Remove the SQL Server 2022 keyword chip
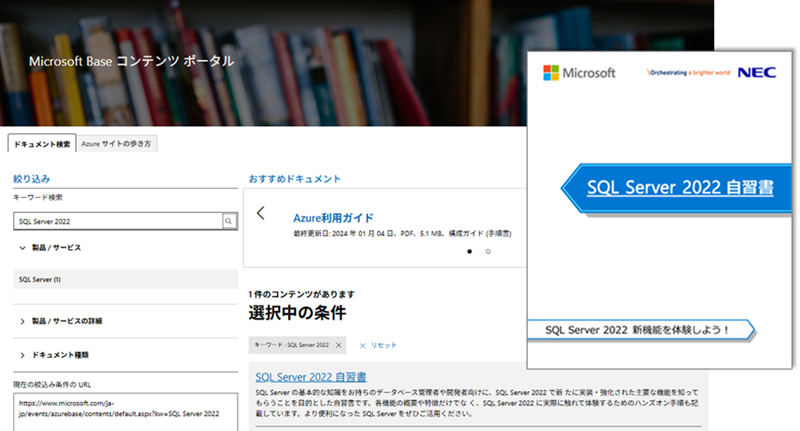Screen dimensions: 800x431 [338, 345]
